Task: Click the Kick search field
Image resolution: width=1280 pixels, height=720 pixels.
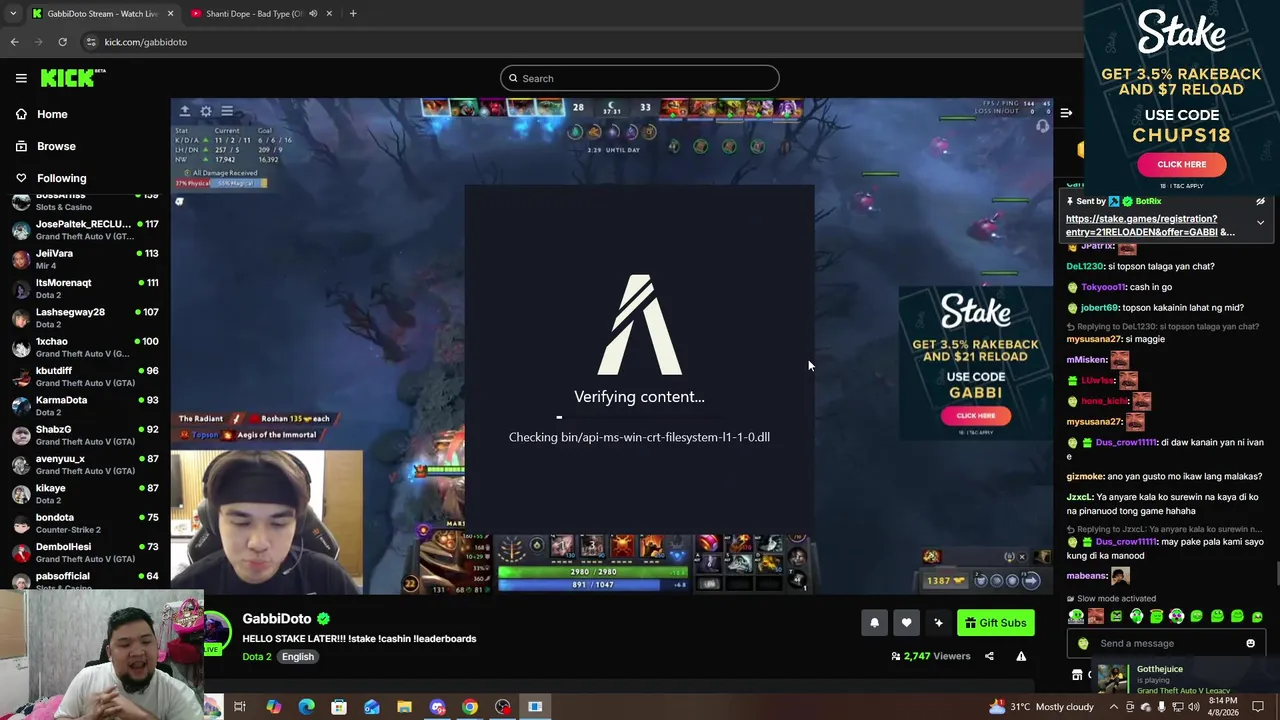Action: point(640,78)
